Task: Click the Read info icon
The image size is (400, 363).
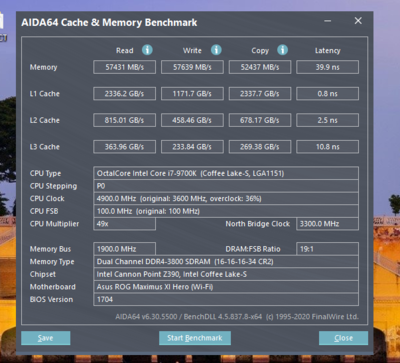Action: (147, 50)
